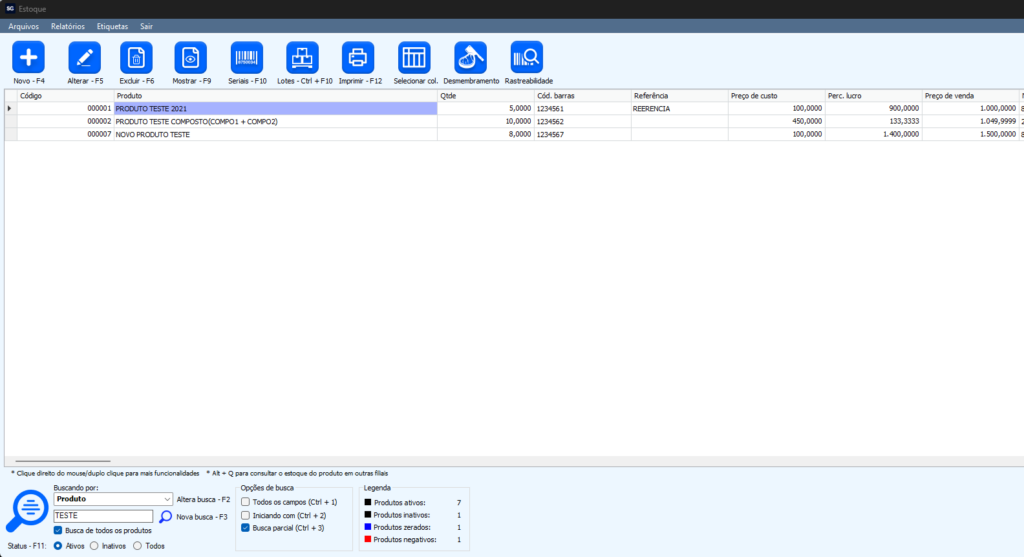This screenshot has width=1024, height=557.
Task: Click Altera busca - F2 label
Action: 203,500
